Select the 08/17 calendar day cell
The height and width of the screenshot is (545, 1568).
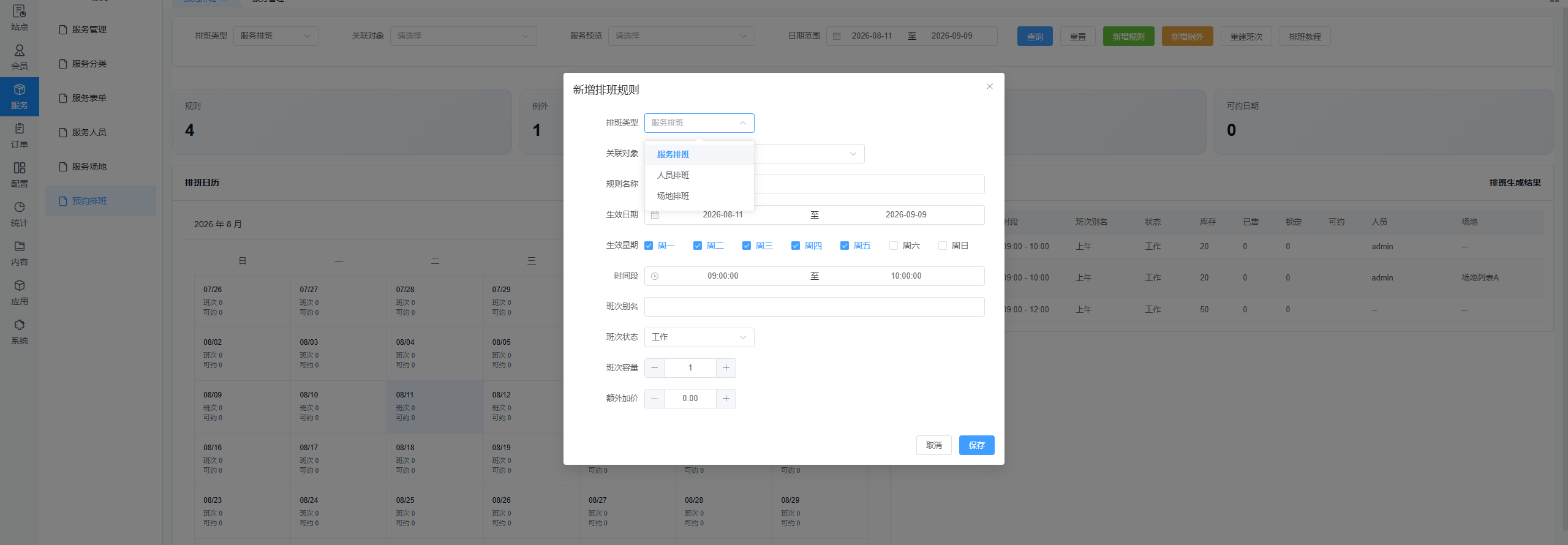tap(339, 460)
